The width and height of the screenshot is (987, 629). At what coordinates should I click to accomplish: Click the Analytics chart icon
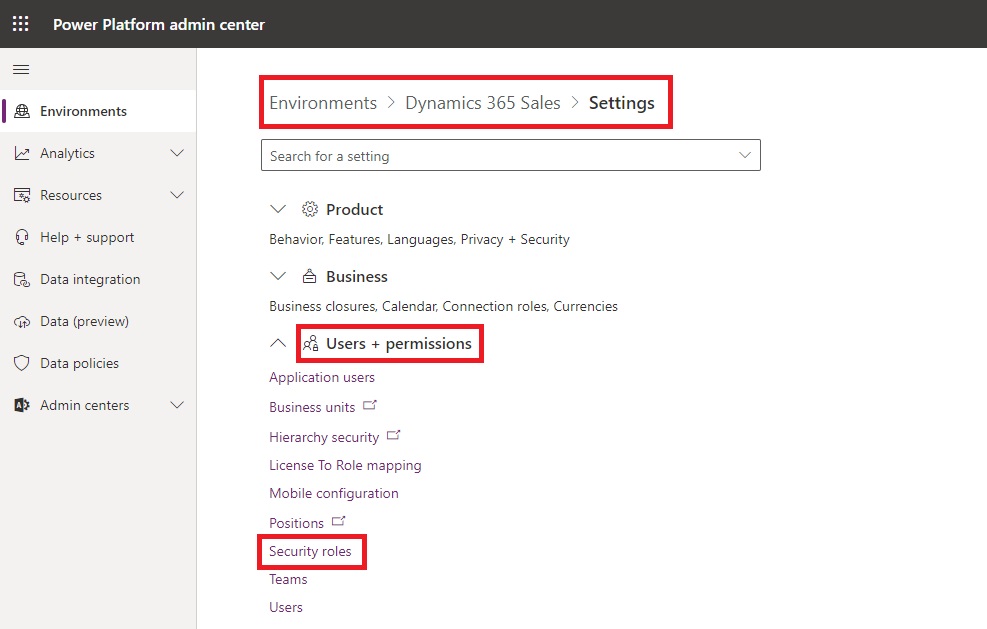pyautogui.click(x=22, y=153)
